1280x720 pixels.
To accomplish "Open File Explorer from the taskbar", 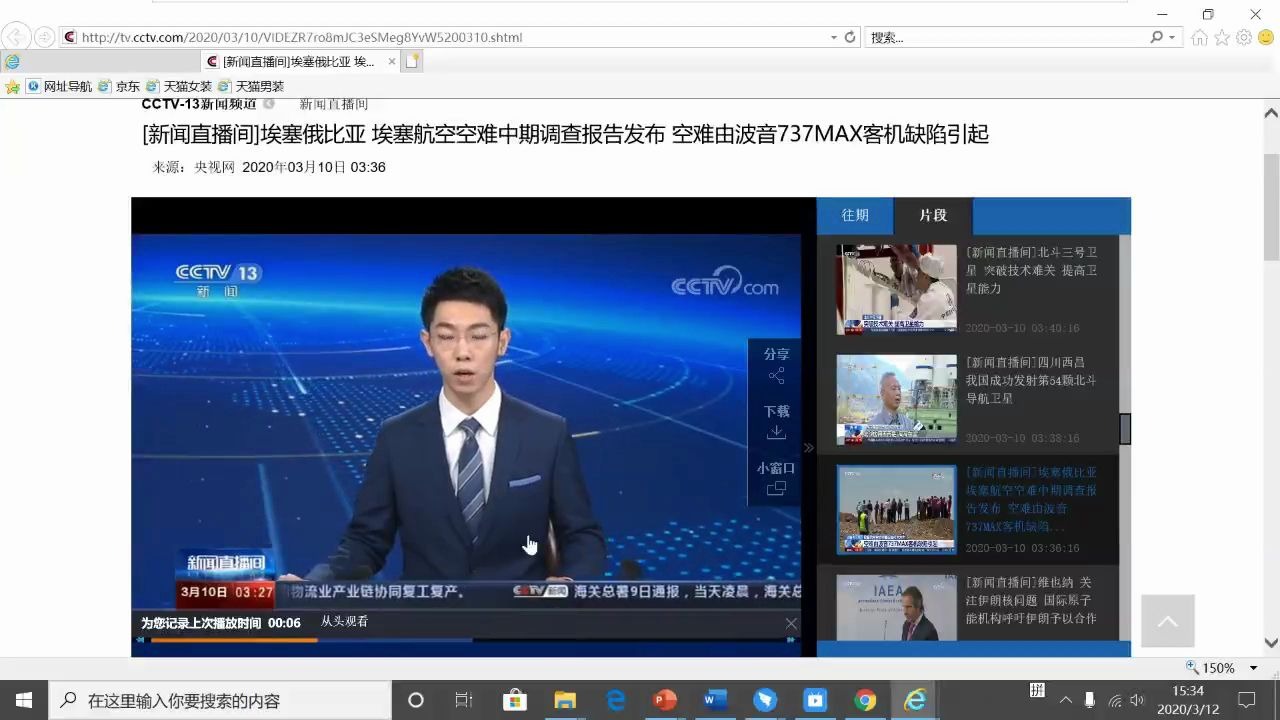I will (x=565, y=700).
